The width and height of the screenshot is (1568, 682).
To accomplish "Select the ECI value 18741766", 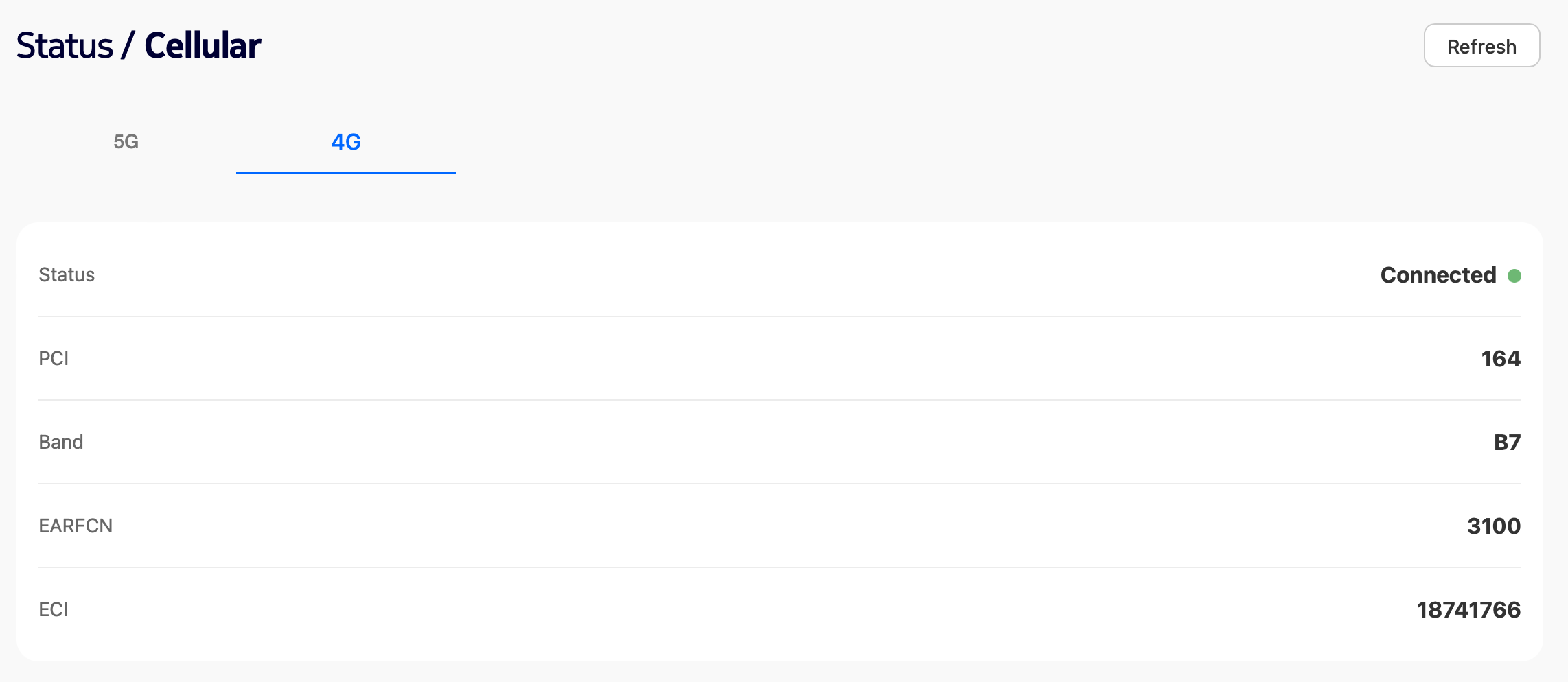I will (1468, 610).
